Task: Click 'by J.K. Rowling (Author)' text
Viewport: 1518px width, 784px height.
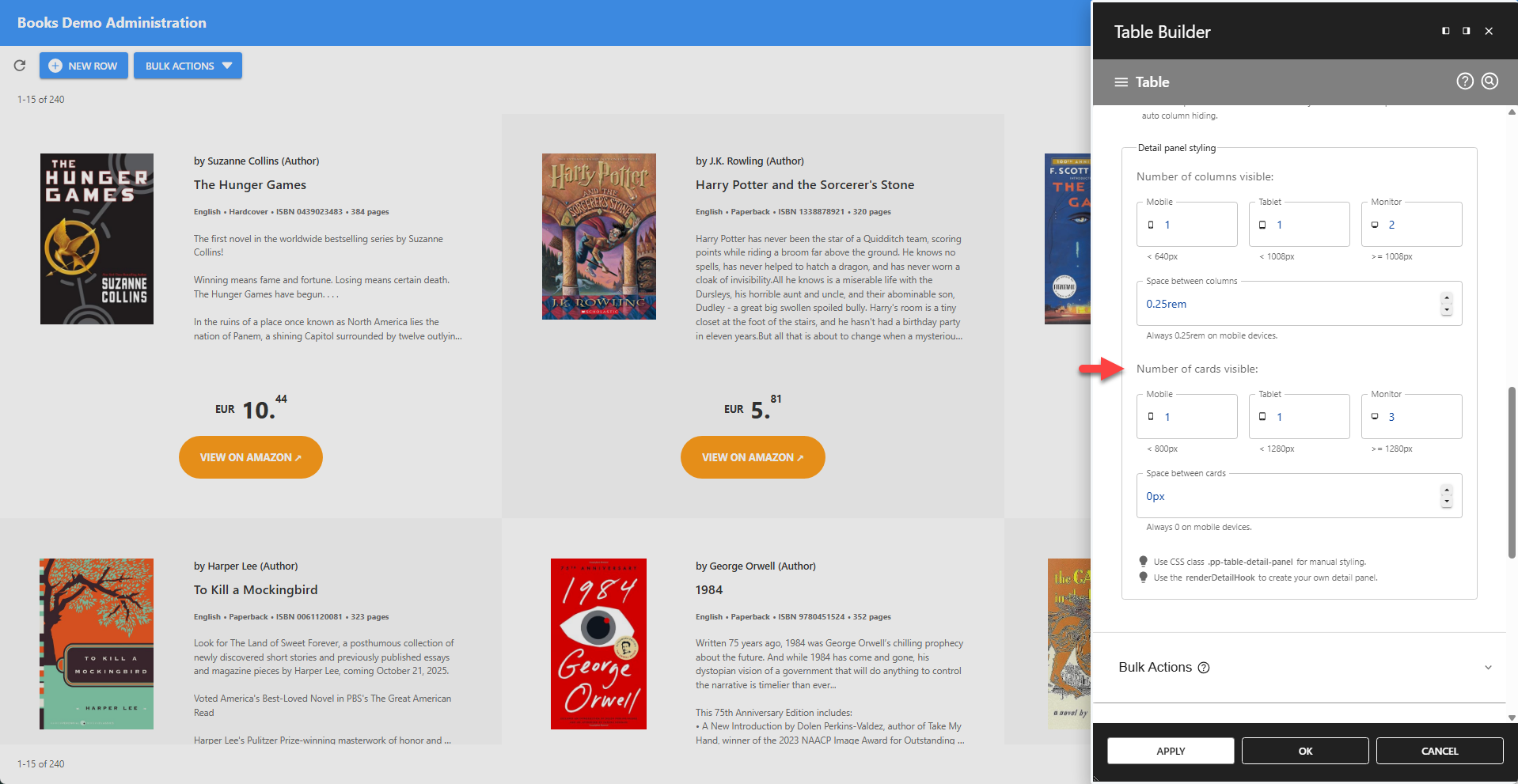Action: 750,161
